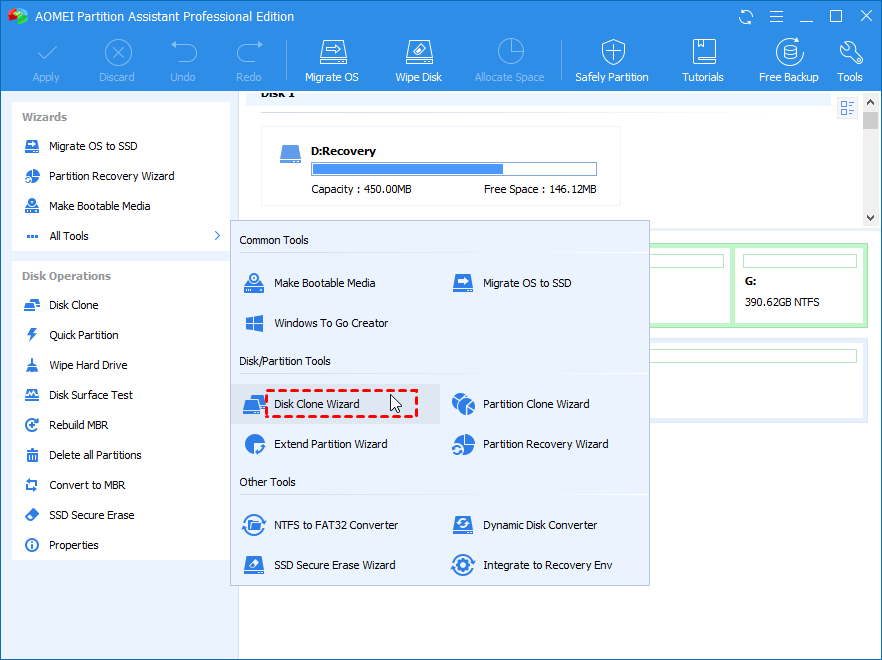
Task: Expand the All Tools submenu arrow
Action: (x=217, y=236)
